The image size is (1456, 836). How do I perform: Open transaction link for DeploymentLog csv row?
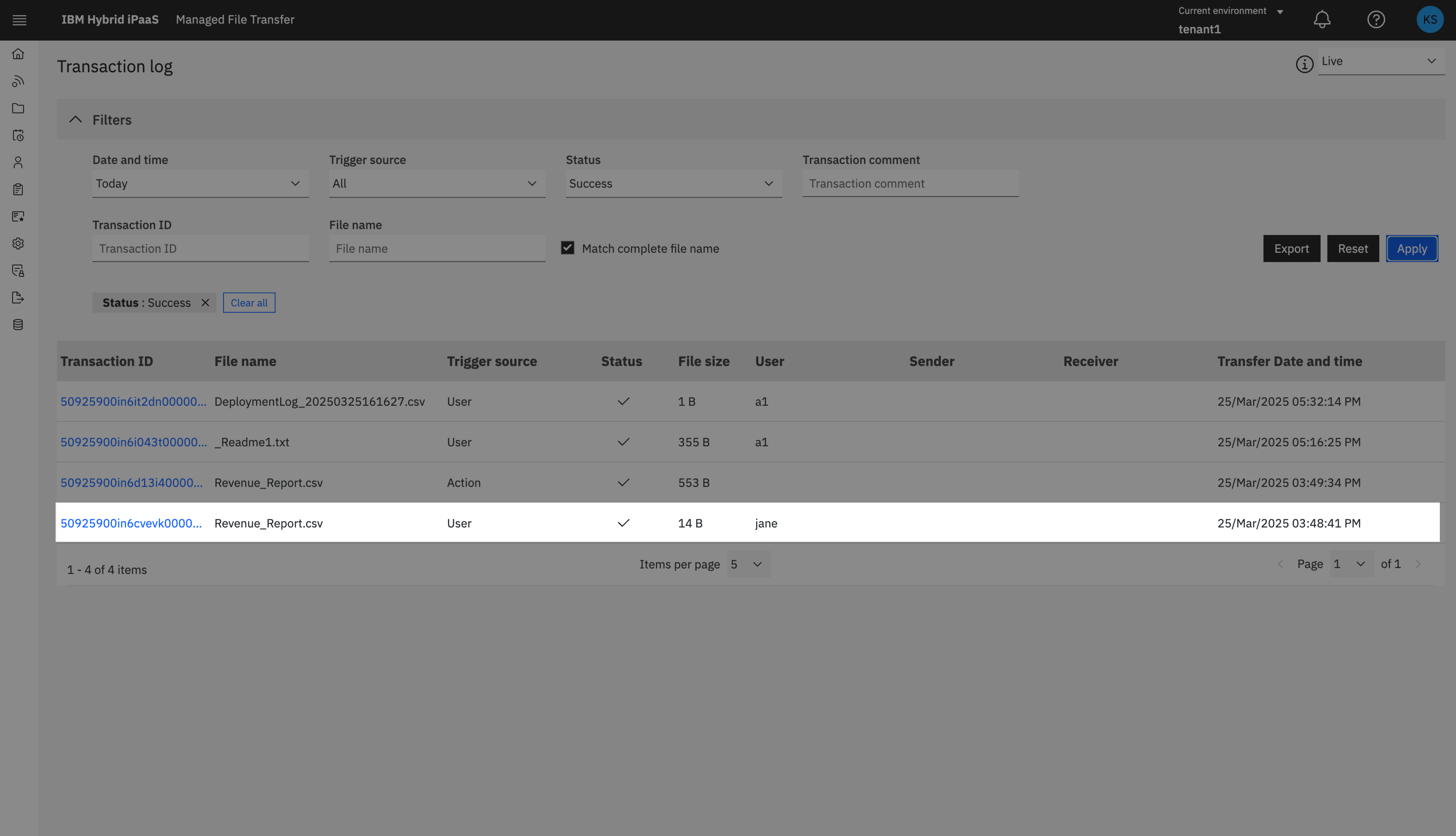[133, 401]
